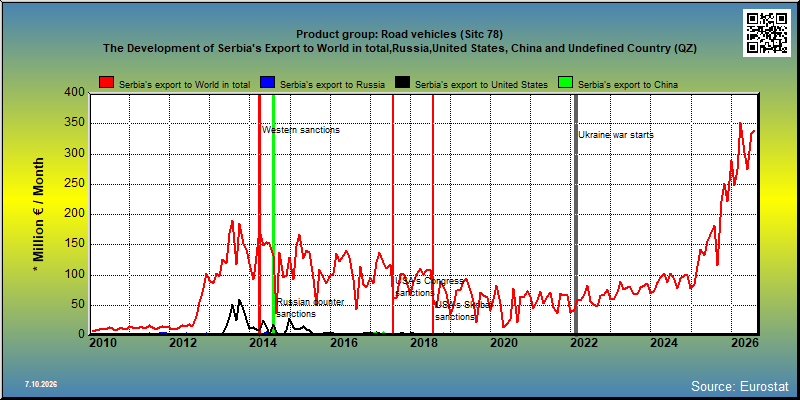Click y-axis value 50
The image size is (800, 400).
click(x=78, y=305)
